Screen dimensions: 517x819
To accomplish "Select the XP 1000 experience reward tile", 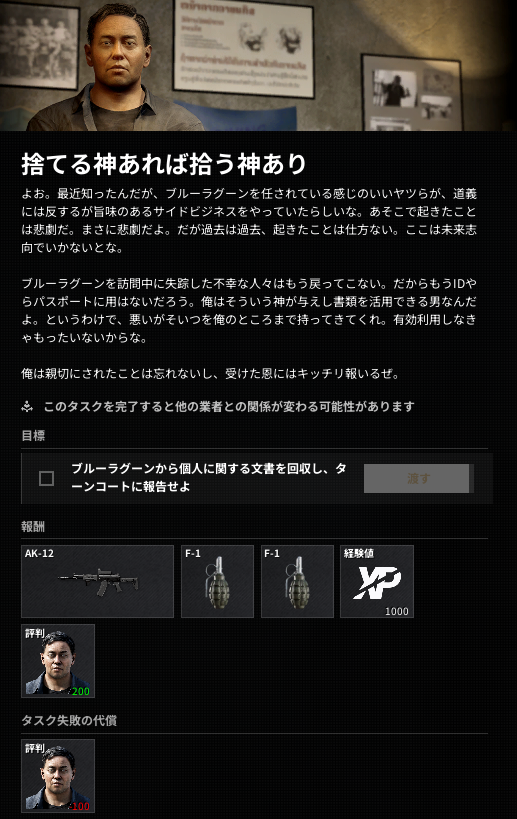I will coord(377,581).
